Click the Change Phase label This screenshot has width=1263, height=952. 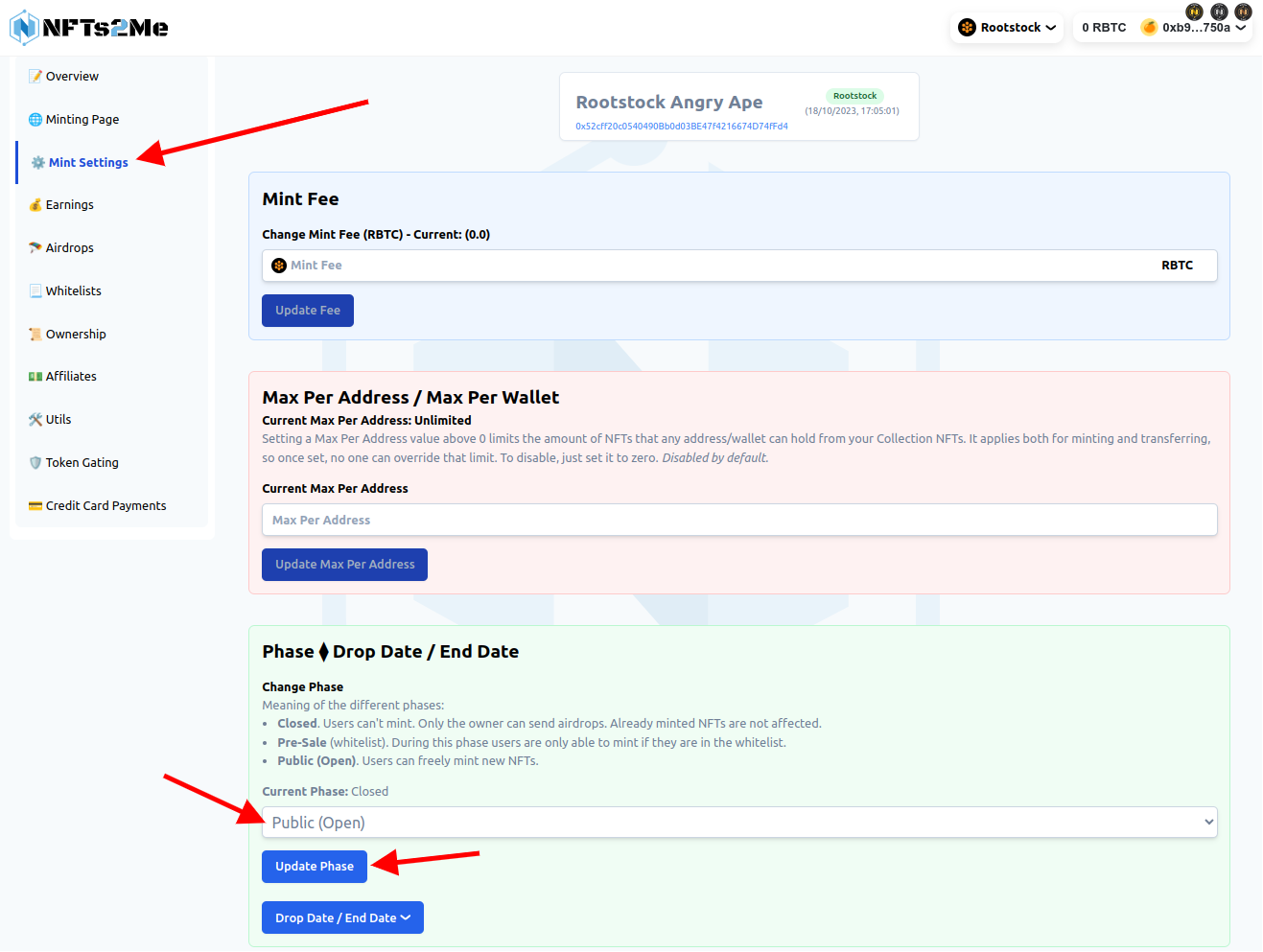[x=302, y=686]
